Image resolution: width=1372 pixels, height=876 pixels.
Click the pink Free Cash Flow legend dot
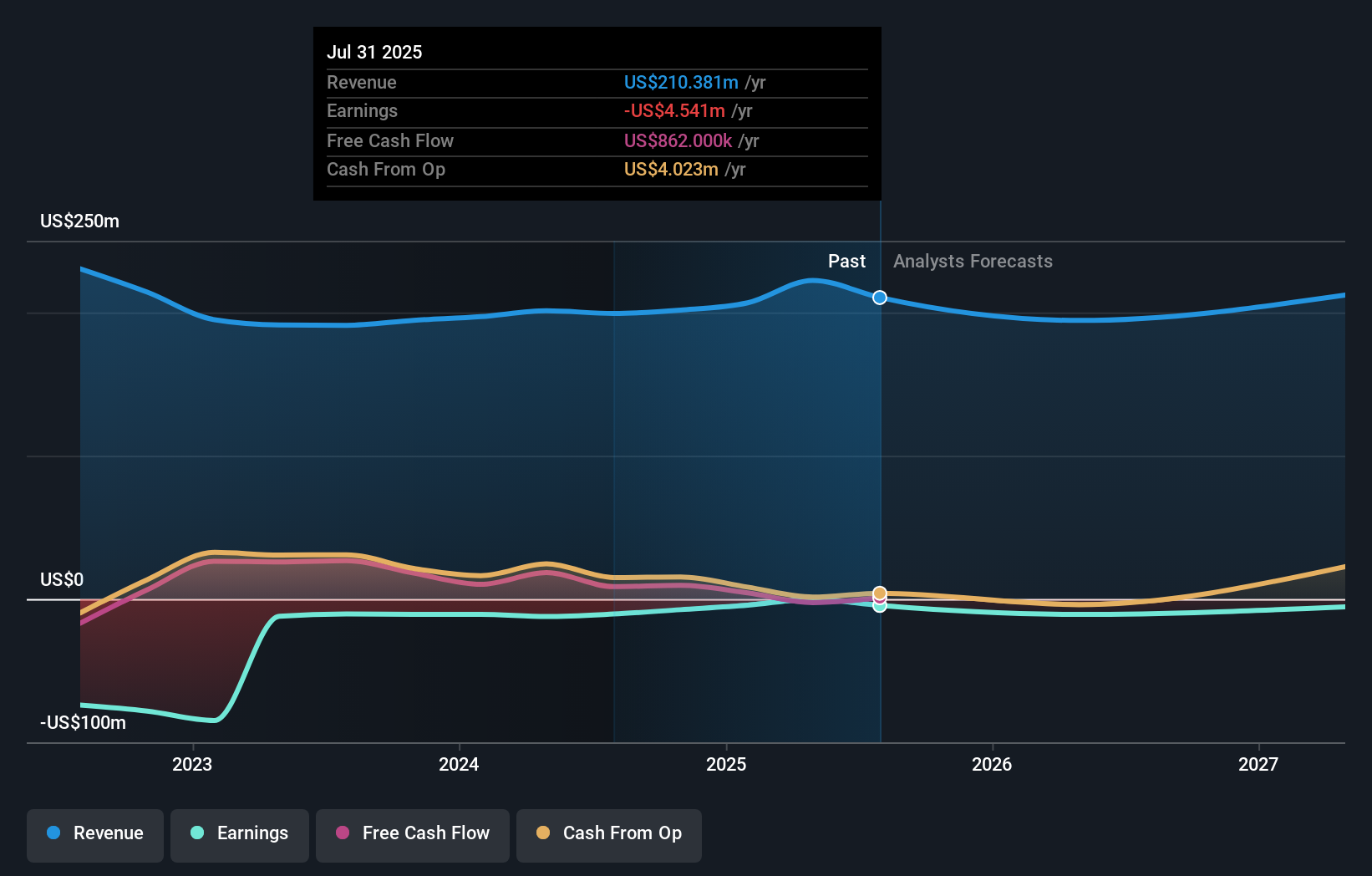(x=343, y=833)
